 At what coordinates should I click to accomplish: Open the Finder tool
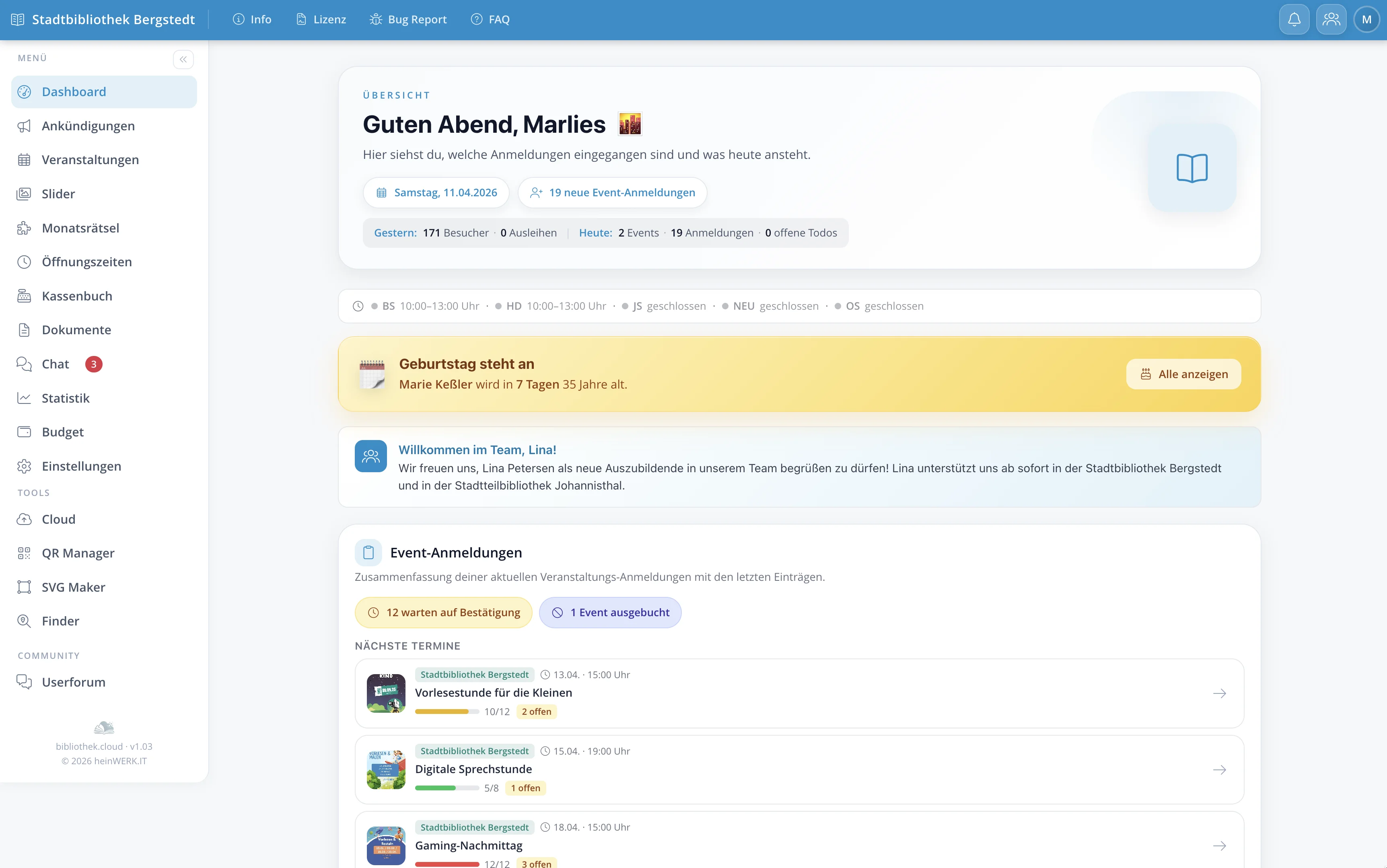pyautogui.click(x=60, y=621)
